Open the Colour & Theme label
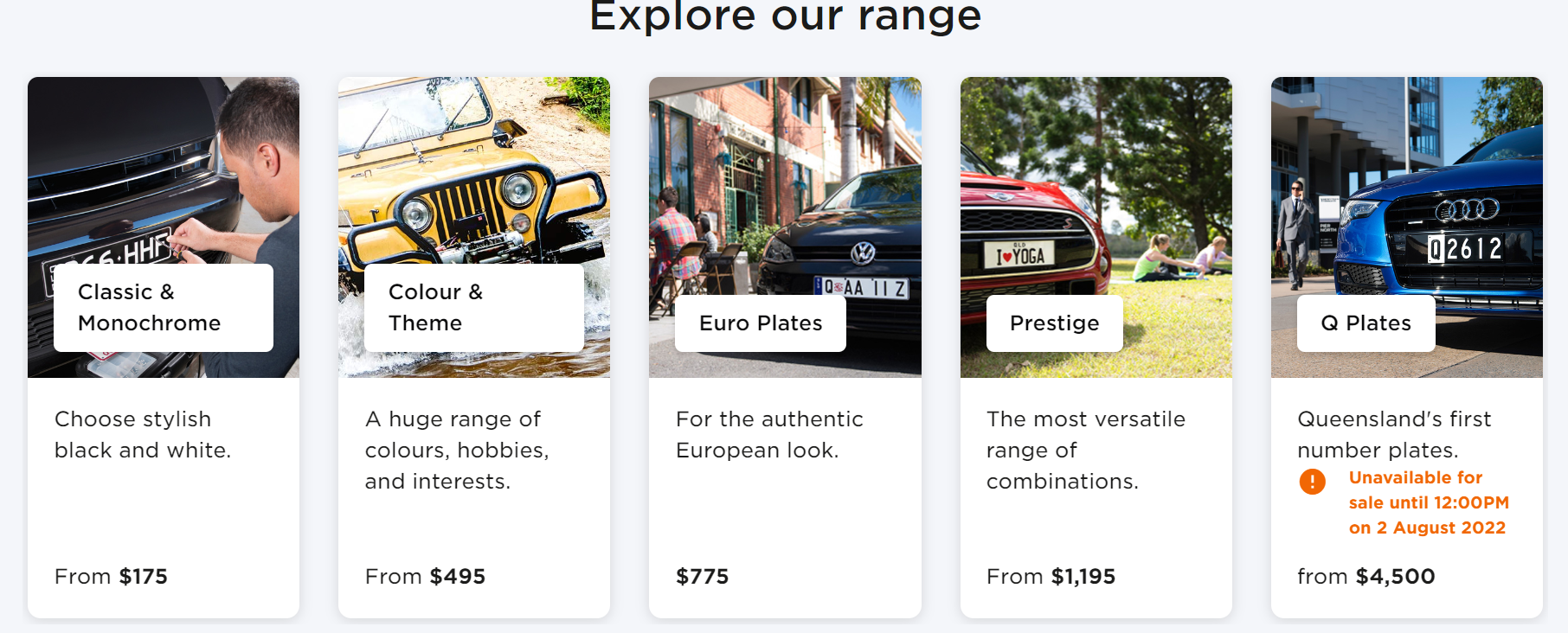Viewport: 1568px width, 633px height. click(x=474, y=308)
